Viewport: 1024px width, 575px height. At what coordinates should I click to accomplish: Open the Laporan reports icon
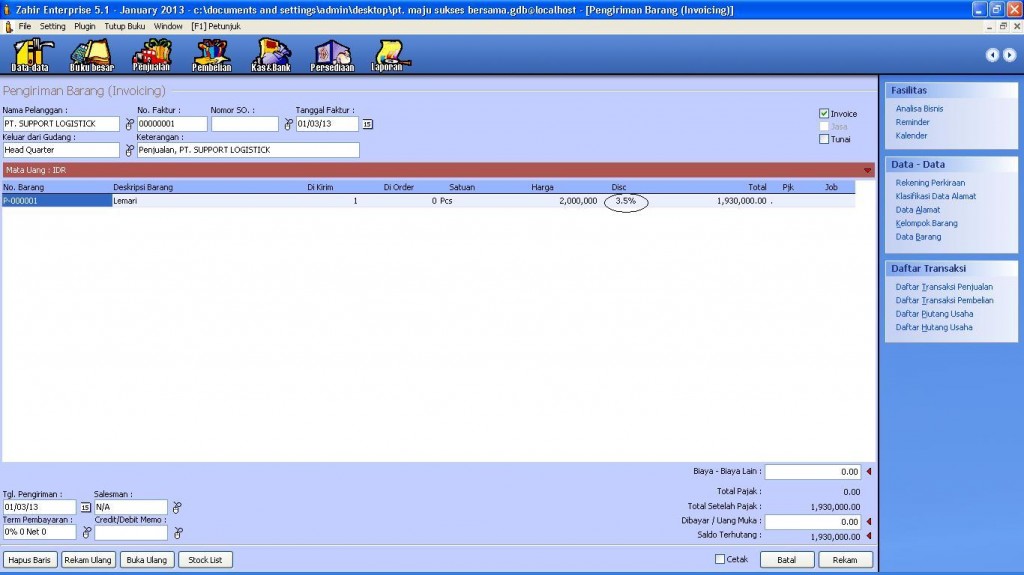pyautogui.click(x=387, y=55)
